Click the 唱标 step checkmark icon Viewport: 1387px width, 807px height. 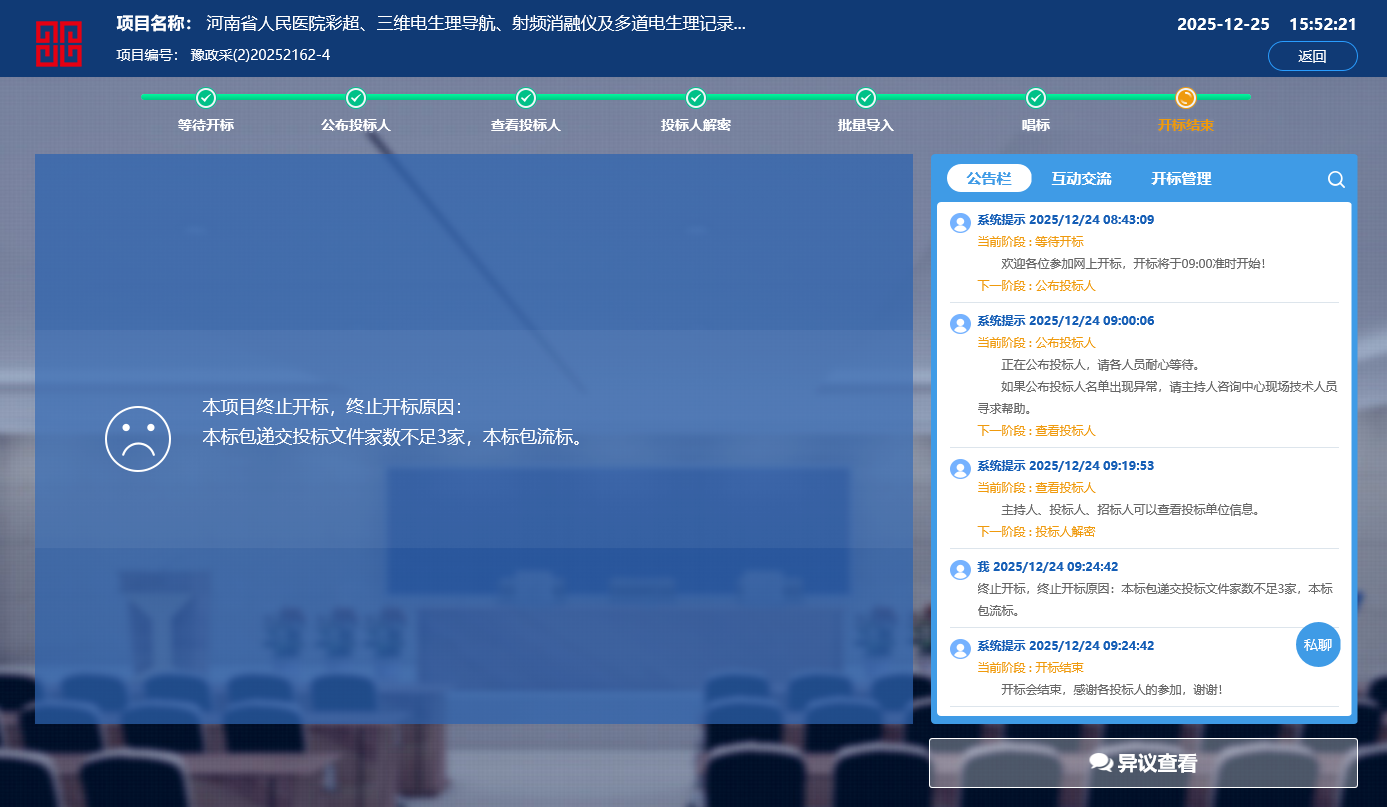pos(1036,98)
